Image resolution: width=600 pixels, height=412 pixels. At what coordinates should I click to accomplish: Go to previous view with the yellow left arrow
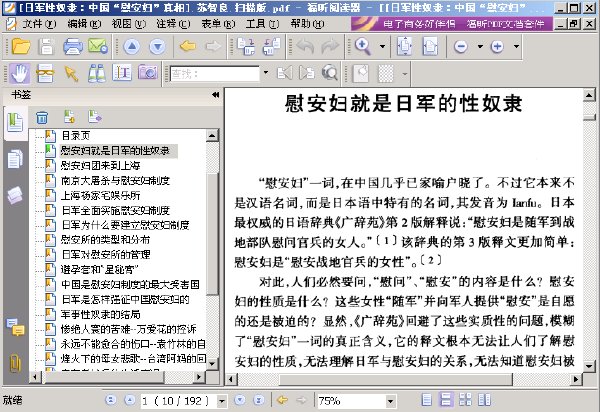(x=188, y=47)
